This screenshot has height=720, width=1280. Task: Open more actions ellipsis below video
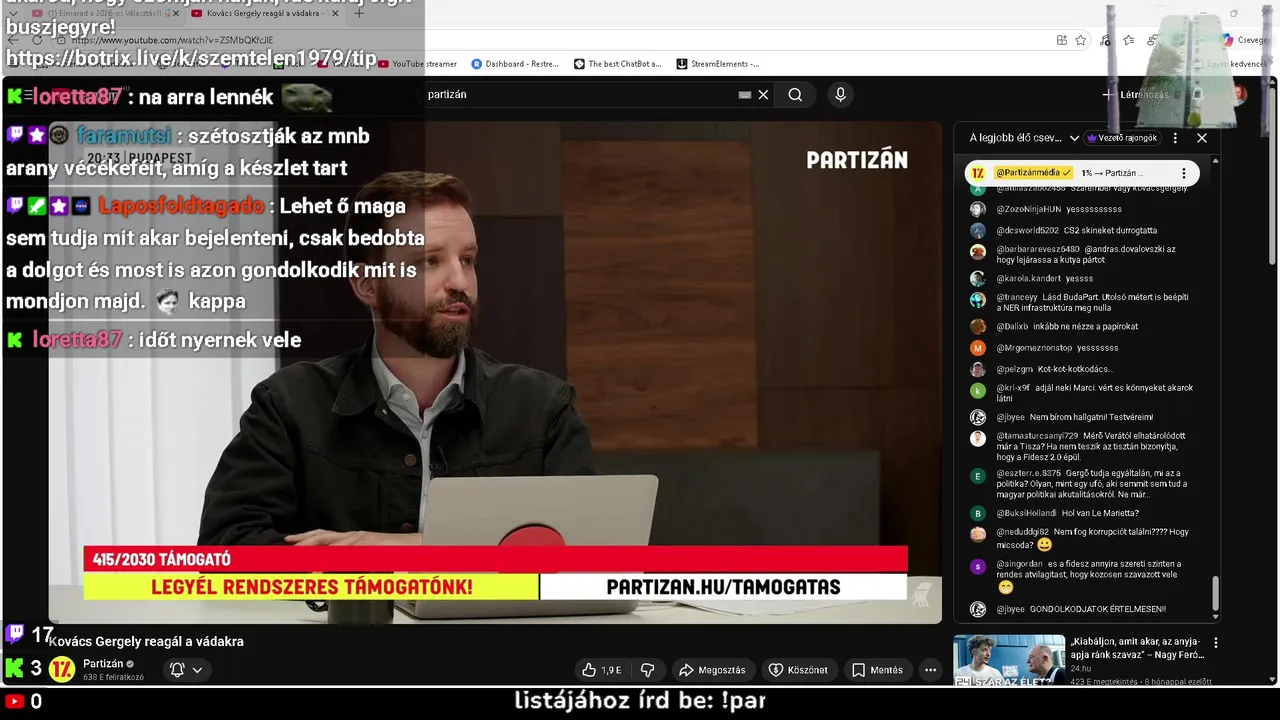[x=930, y=670]
